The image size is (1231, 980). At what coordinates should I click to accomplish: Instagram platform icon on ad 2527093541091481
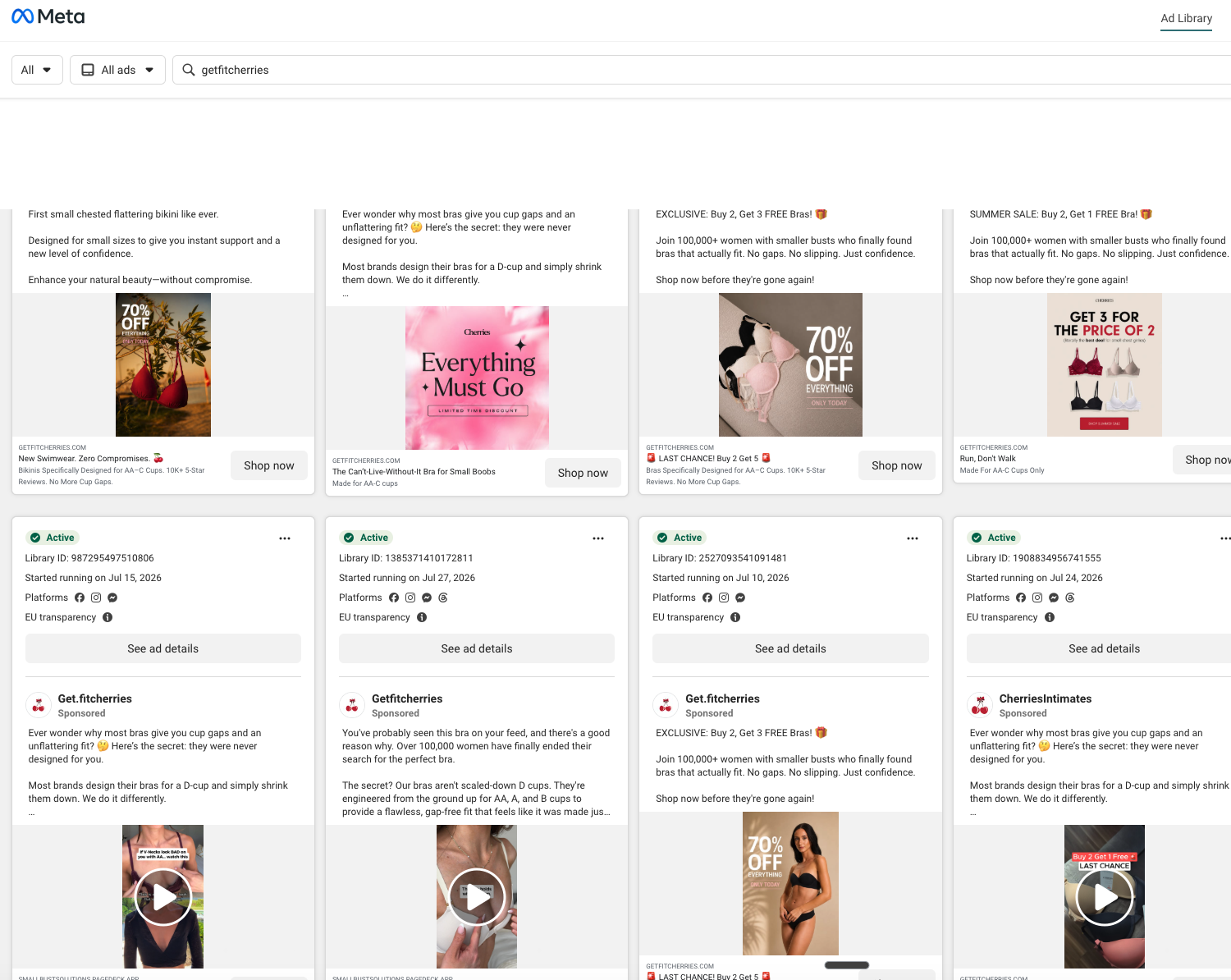tap(724, 598)
